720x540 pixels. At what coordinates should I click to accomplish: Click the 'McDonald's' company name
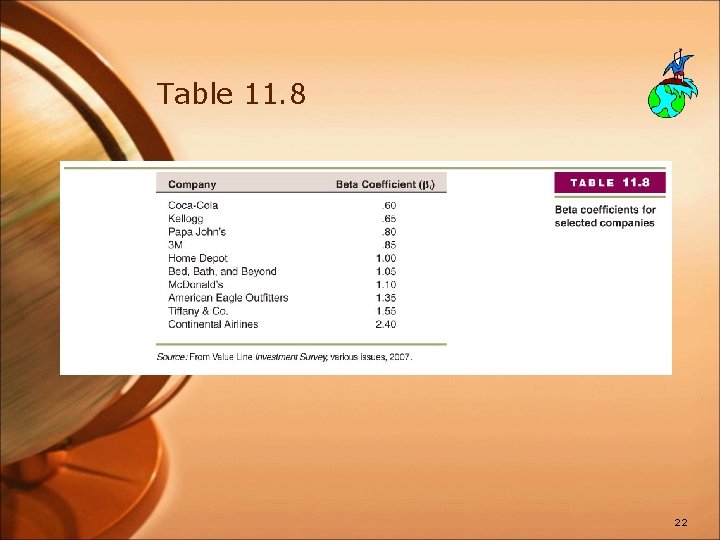[x=196, y=284]
